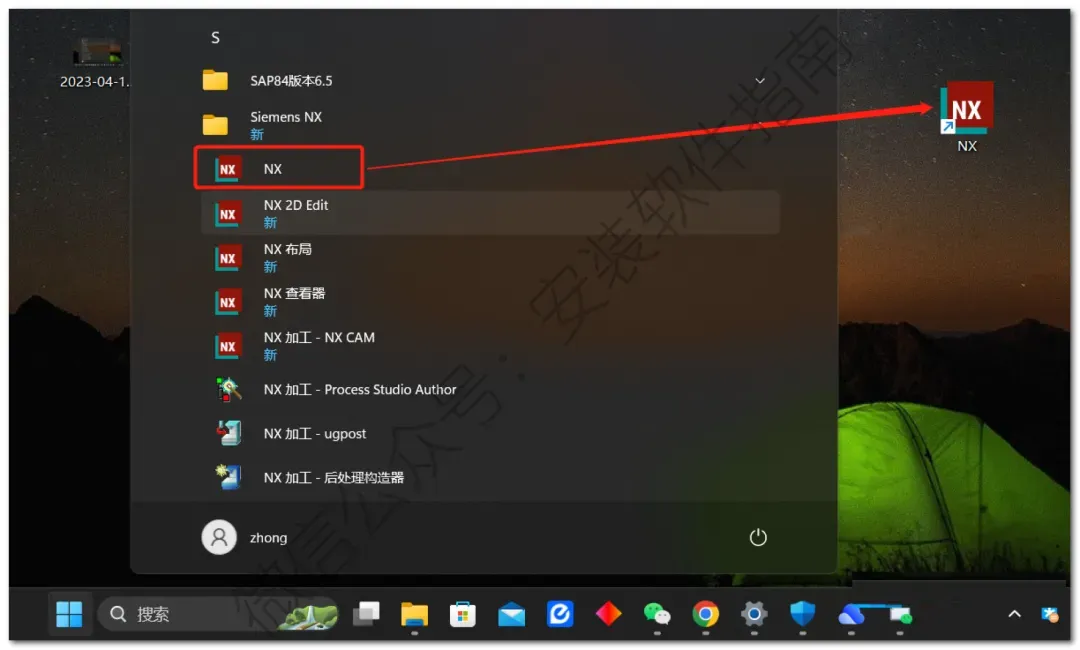Image resolution: width=1080 pixels, height=650 pixels.
Task: Click the search highlight image in taskbar
Action: point(307,615)
